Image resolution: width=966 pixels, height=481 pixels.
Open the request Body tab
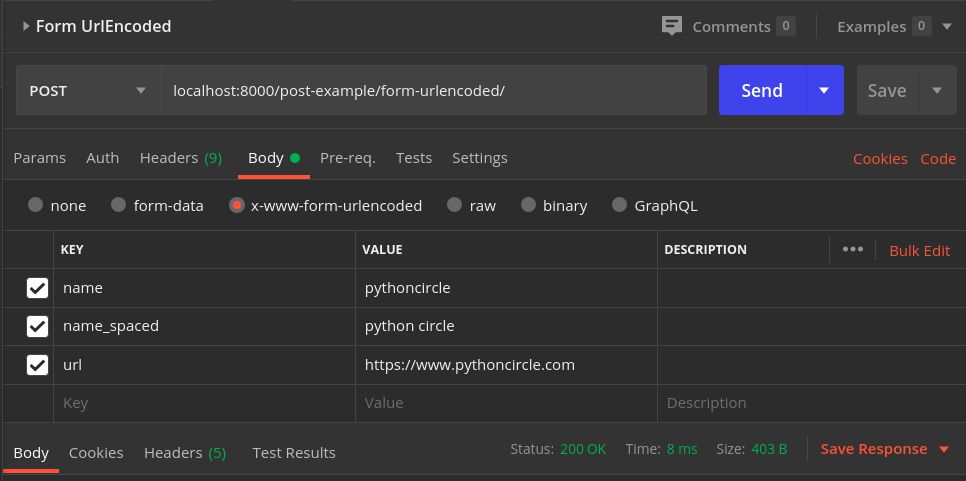tap(274, 158)
